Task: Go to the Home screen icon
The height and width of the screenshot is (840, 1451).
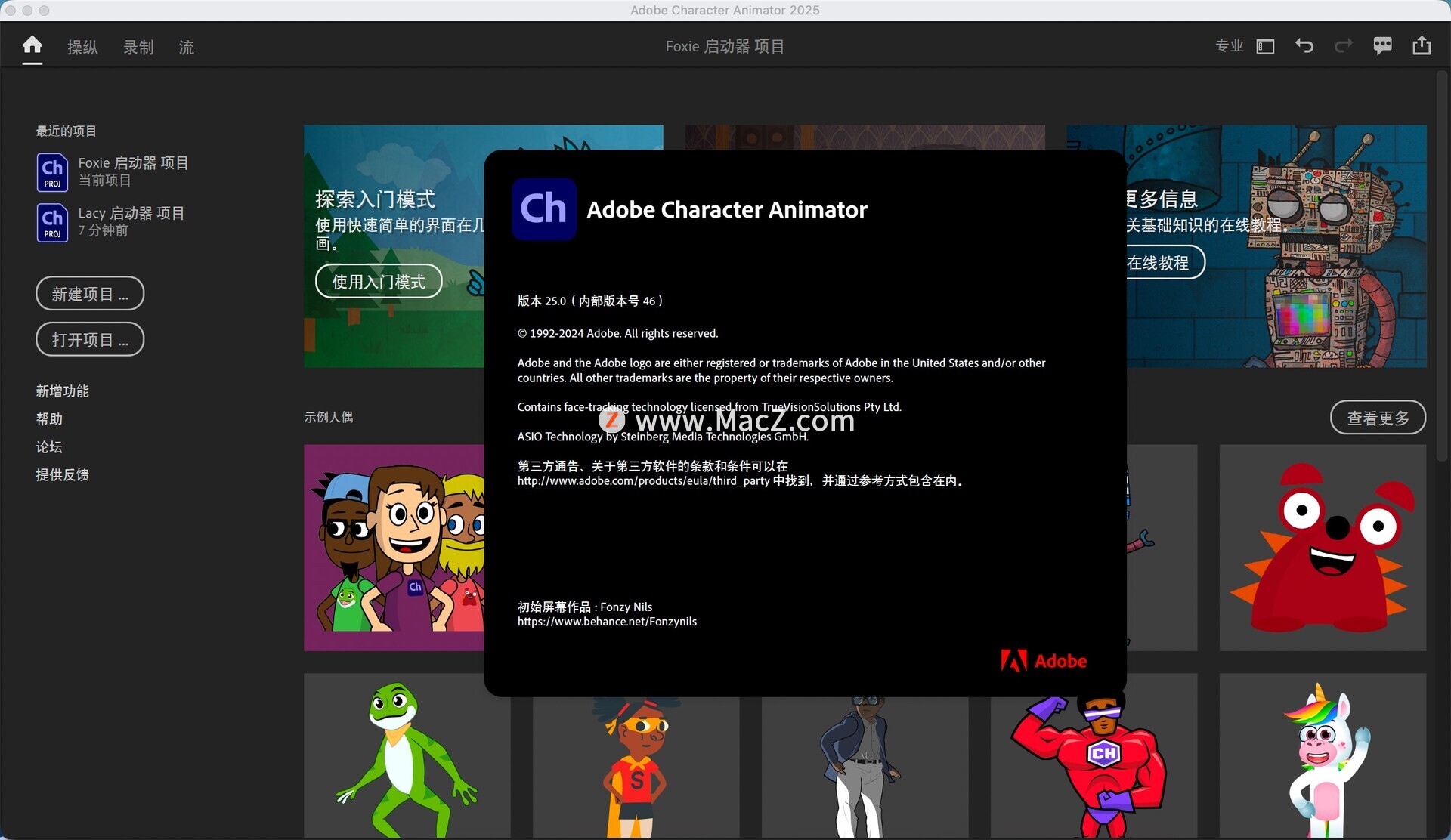Action: point(32,45)
